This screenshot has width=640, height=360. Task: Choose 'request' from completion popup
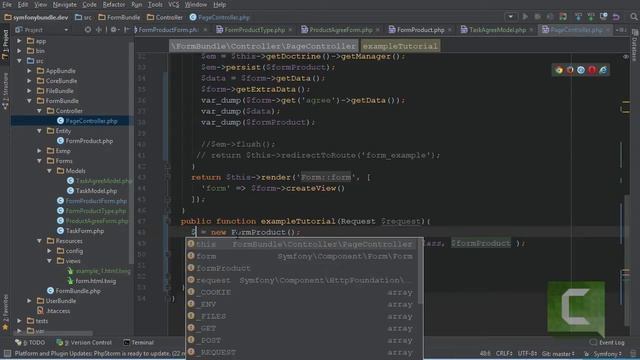pos(303,280)
